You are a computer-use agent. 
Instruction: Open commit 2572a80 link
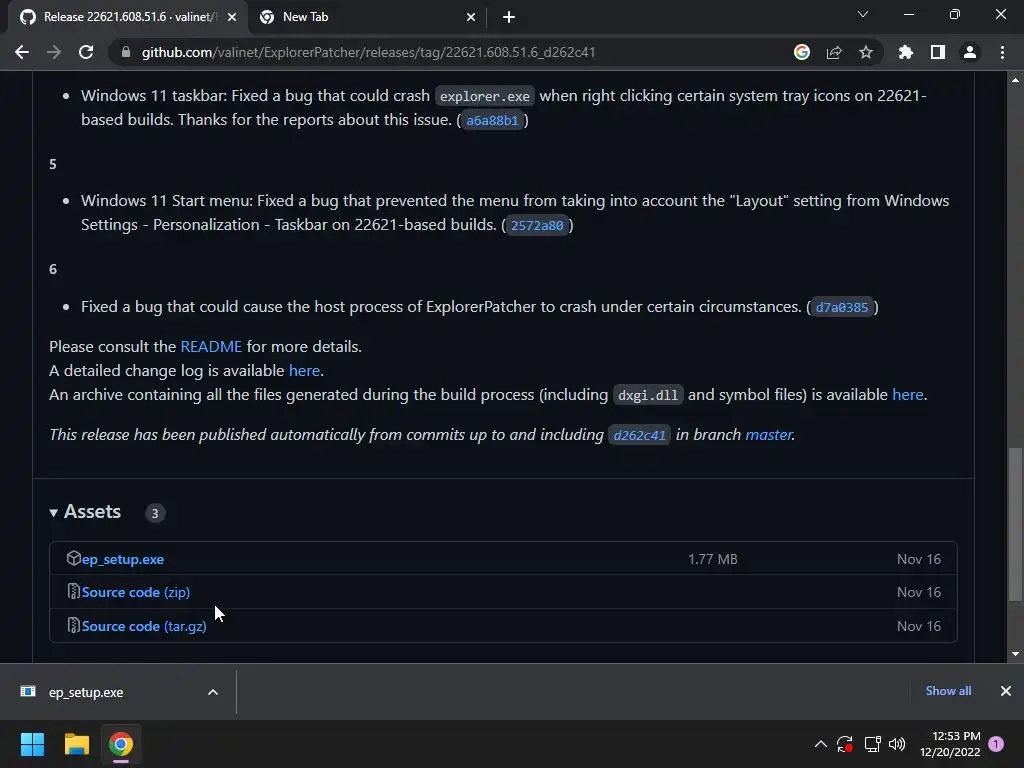(537, 225)
